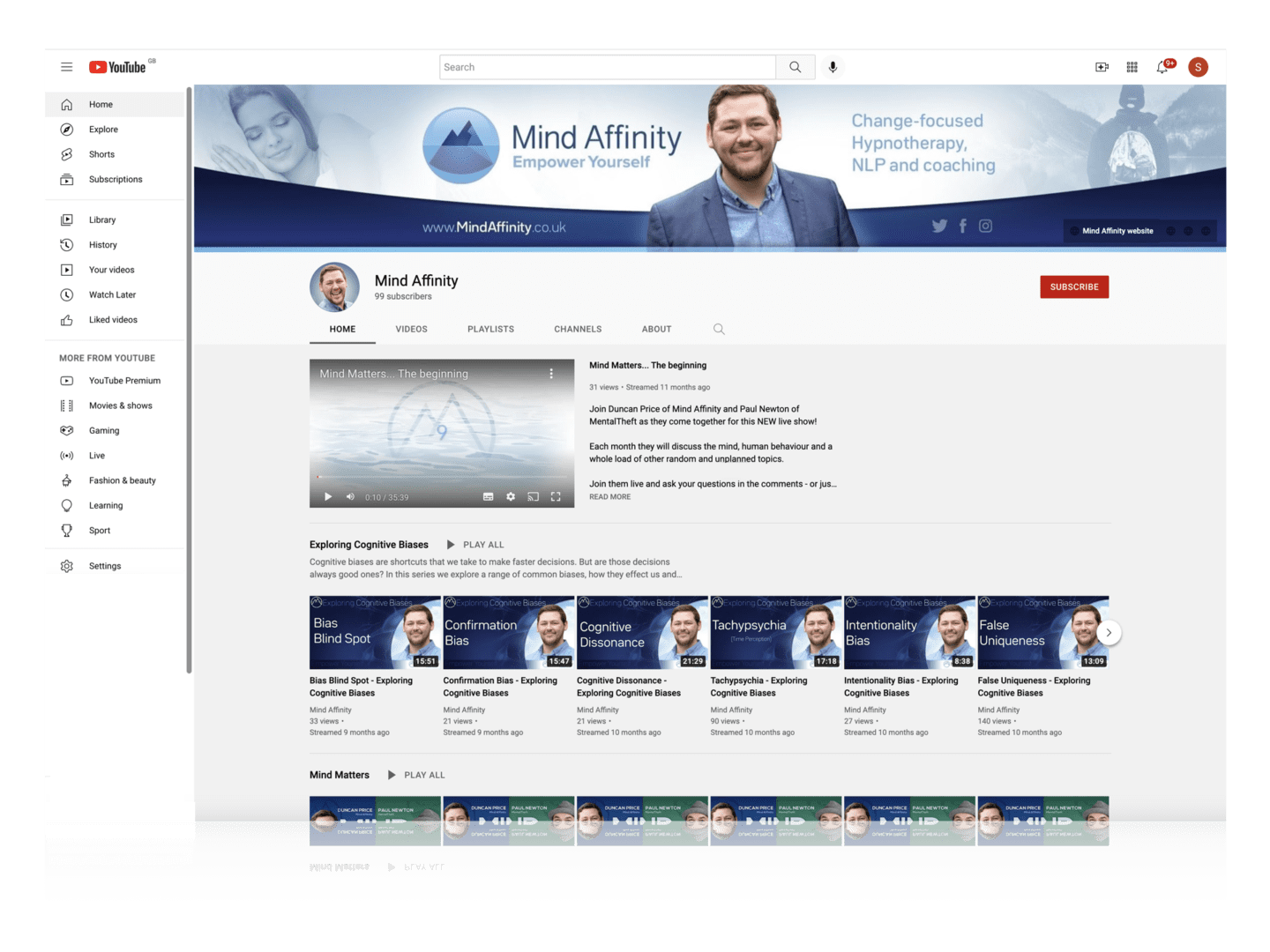
Task: Switch to the ABOUT tab
Action: (x=656, y=329)
